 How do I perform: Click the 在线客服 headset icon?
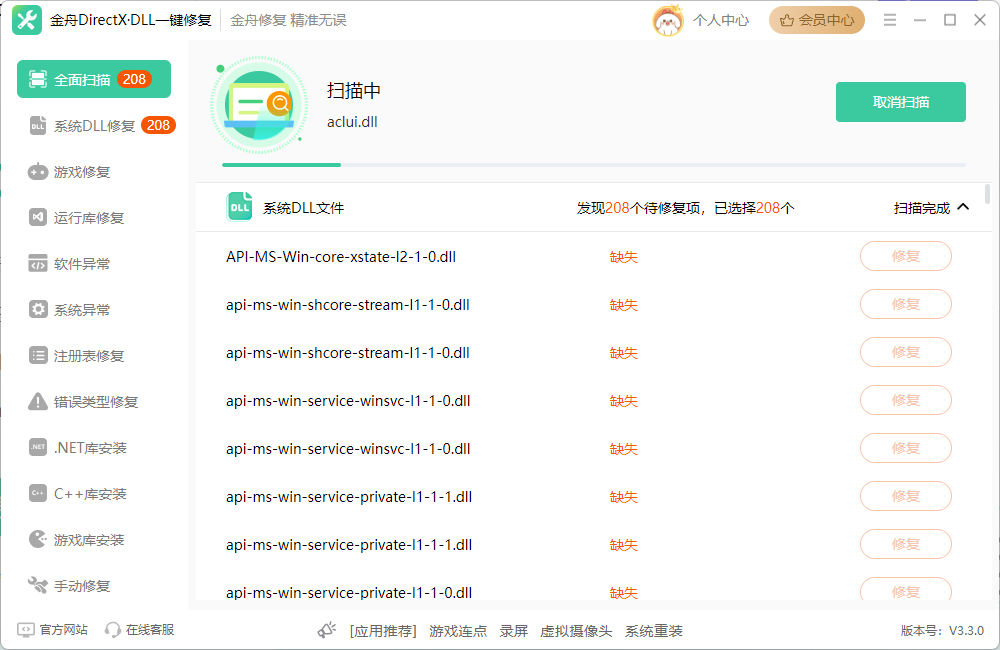click(112, 630)
